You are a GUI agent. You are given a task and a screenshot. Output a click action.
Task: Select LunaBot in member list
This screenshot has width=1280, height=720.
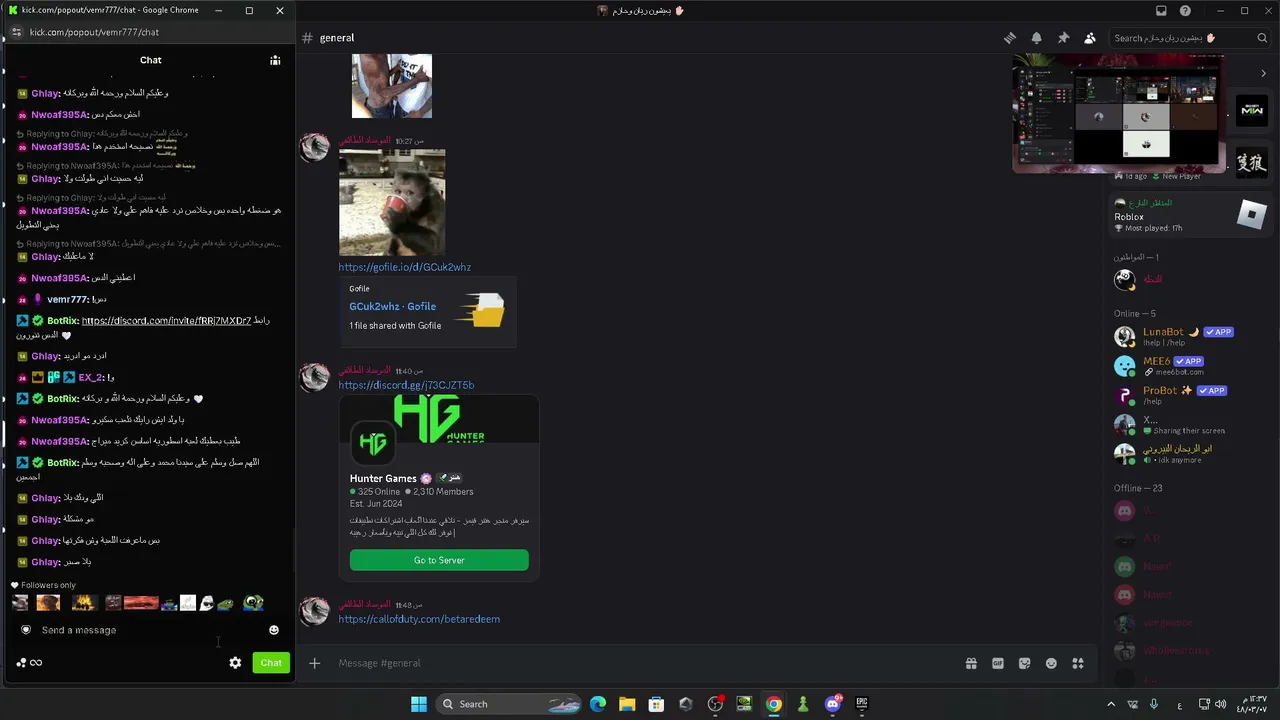[x=1188, y=336]
